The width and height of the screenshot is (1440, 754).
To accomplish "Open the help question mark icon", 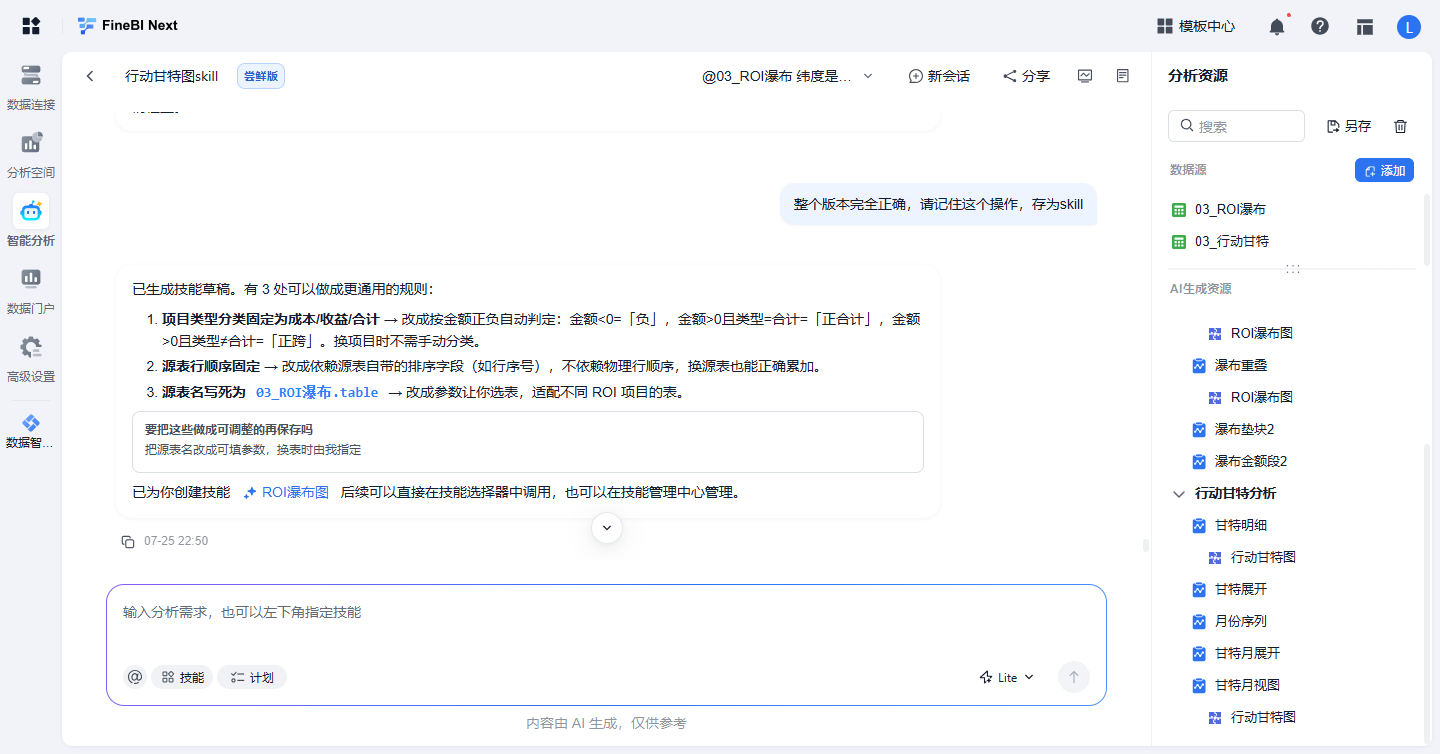I will click(1320, 27).
